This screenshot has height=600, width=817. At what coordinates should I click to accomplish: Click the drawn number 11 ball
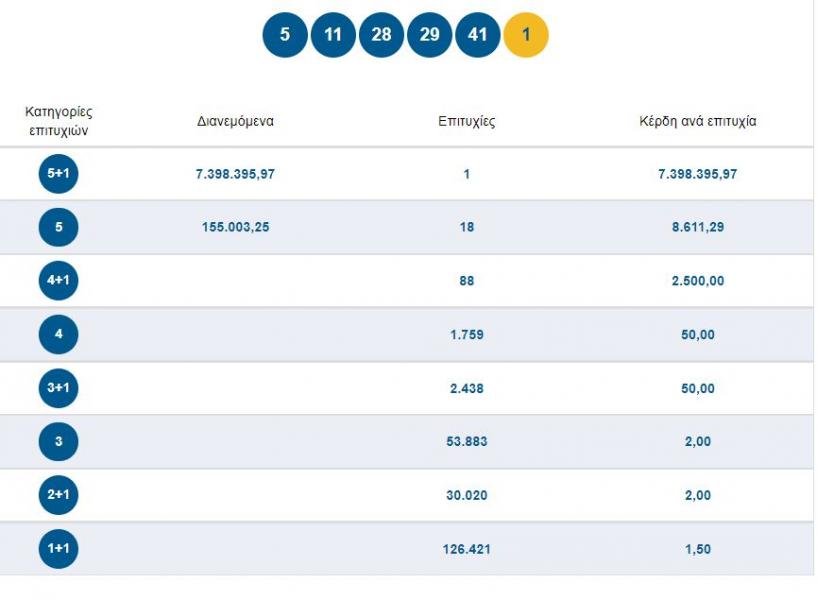(333, 35)
